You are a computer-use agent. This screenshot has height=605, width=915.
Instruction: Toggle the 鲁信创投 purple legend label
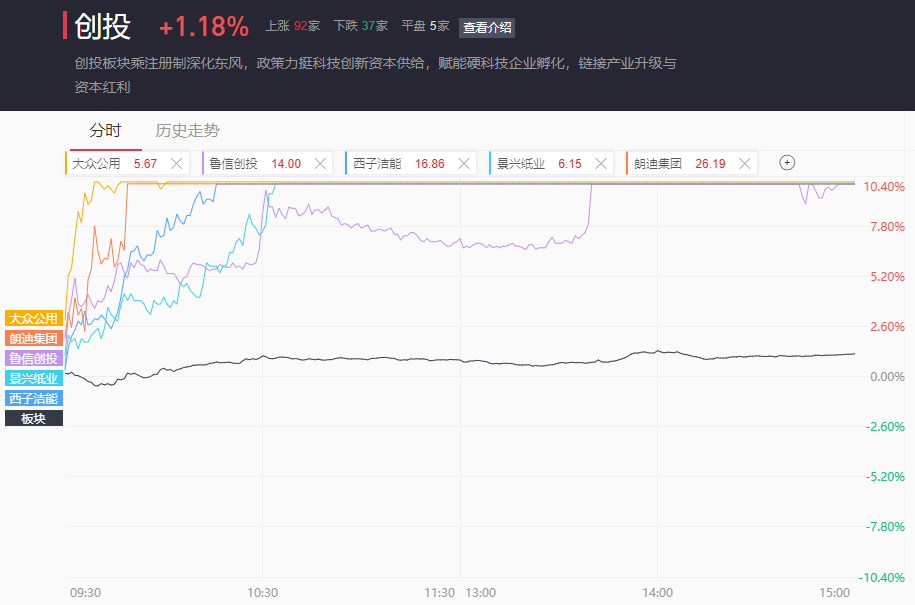click(x=34, y=358)
